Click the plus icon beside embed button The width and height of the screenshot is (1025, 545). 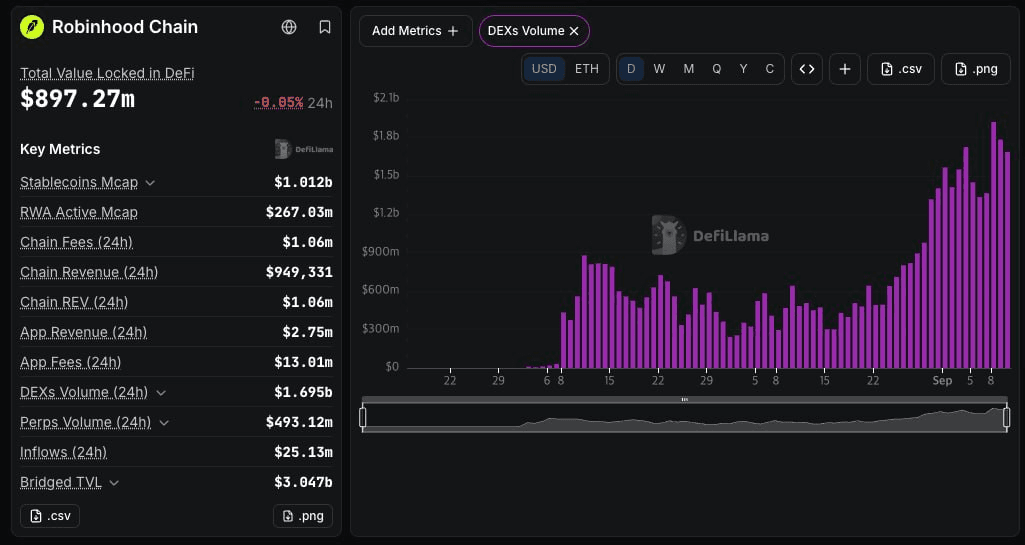[845, 69]
